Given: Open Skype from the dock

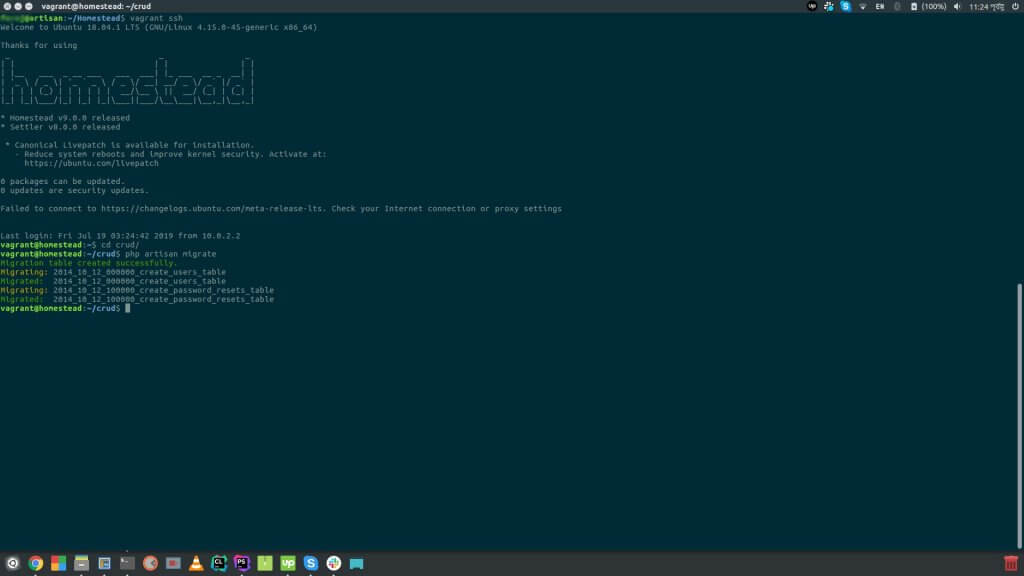Looking at the screenshot, I should (x=311, y=563).
